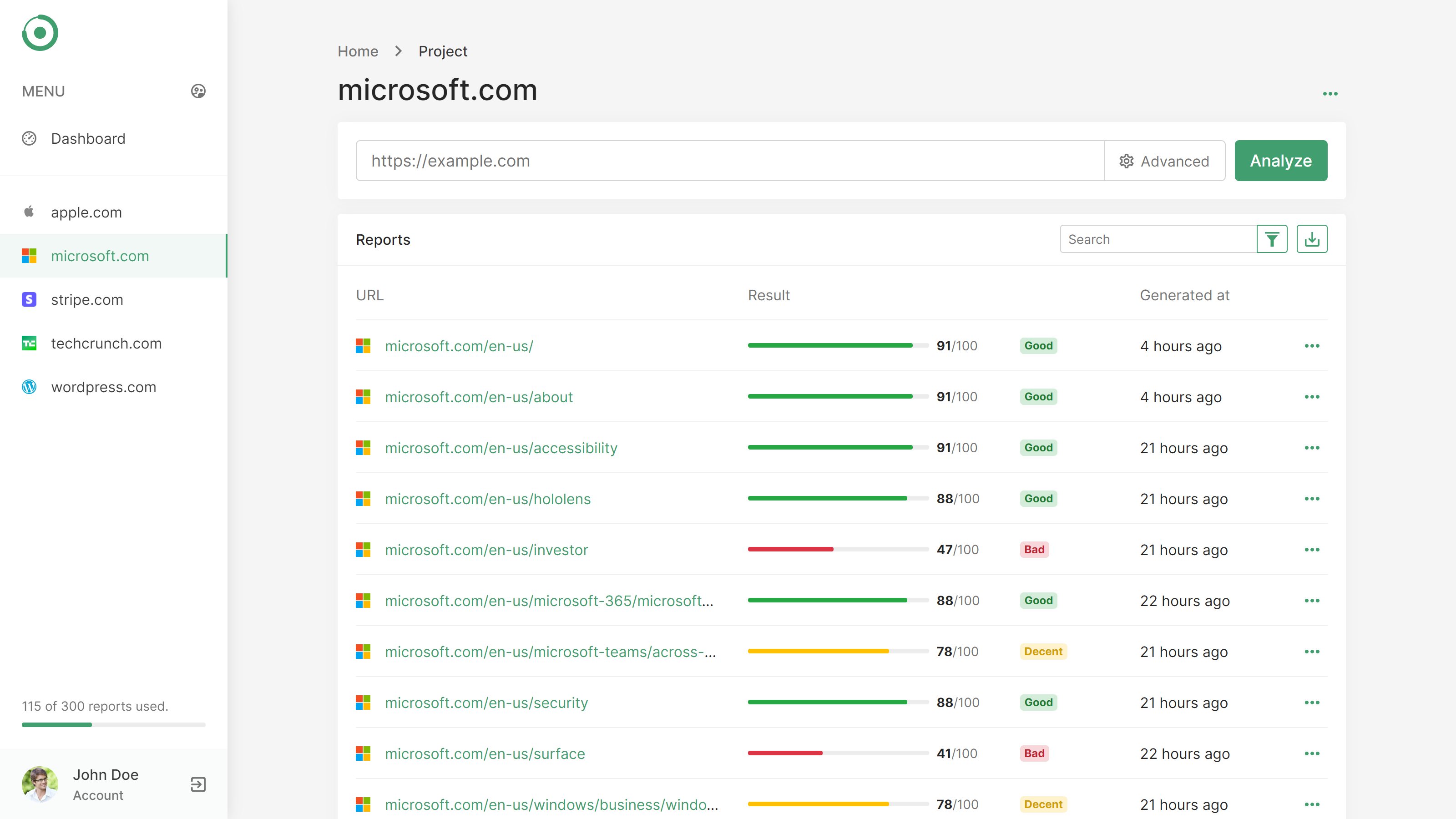
Task: Open options menu for en-us/accessibility row
Action: [1312, 448]
